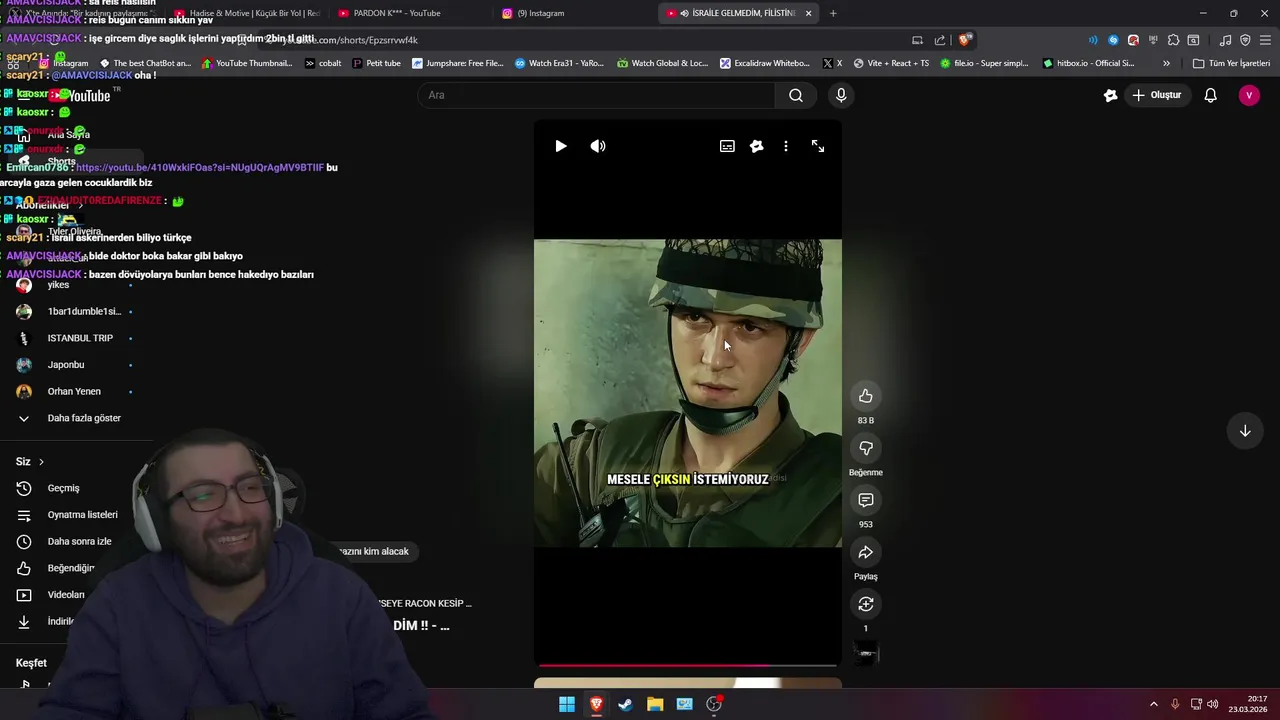Open Steam from the taskbar

[x=625, y=704]
